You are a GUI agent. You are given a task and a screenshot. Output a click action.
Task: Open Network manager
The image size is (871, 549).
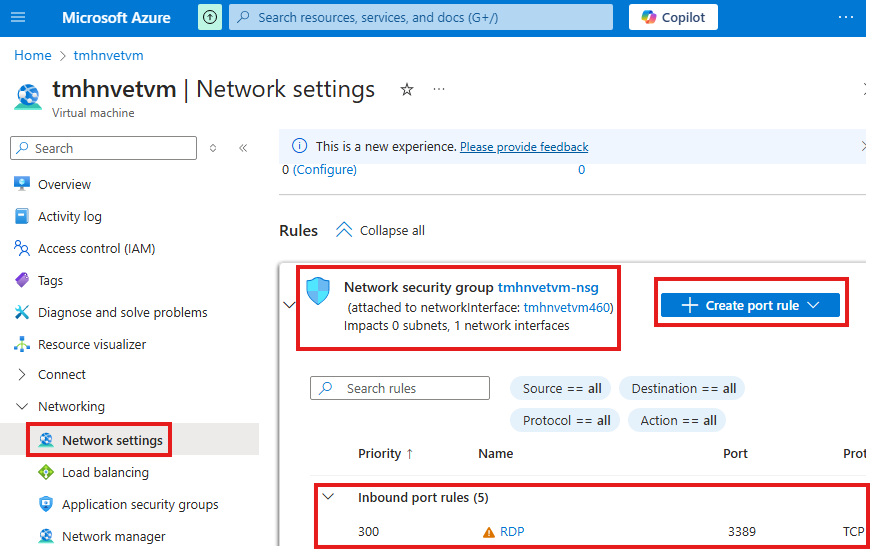pos(113,537)
